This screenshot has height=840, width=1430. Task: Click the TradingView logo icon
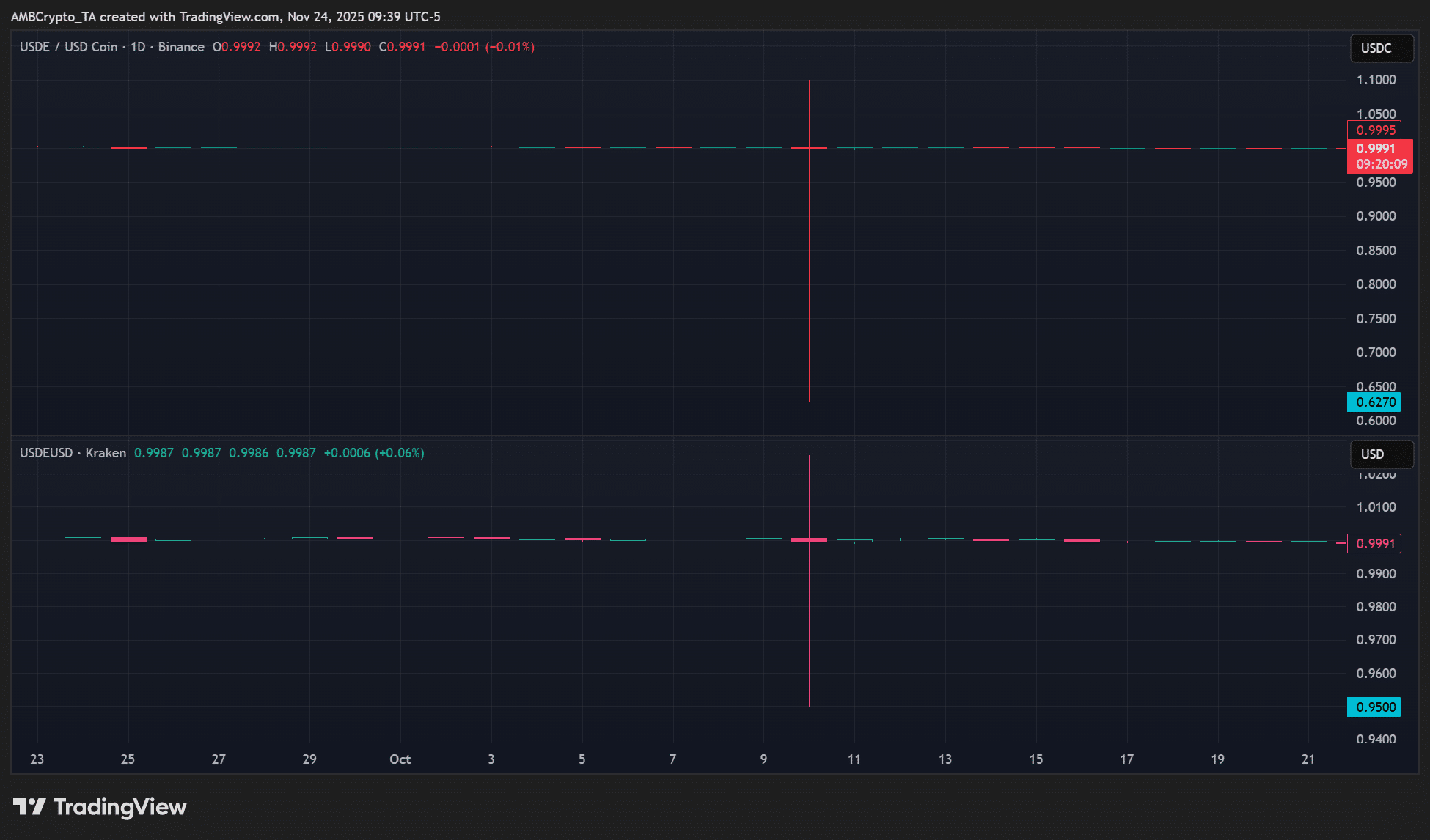[x=29, y=807]
